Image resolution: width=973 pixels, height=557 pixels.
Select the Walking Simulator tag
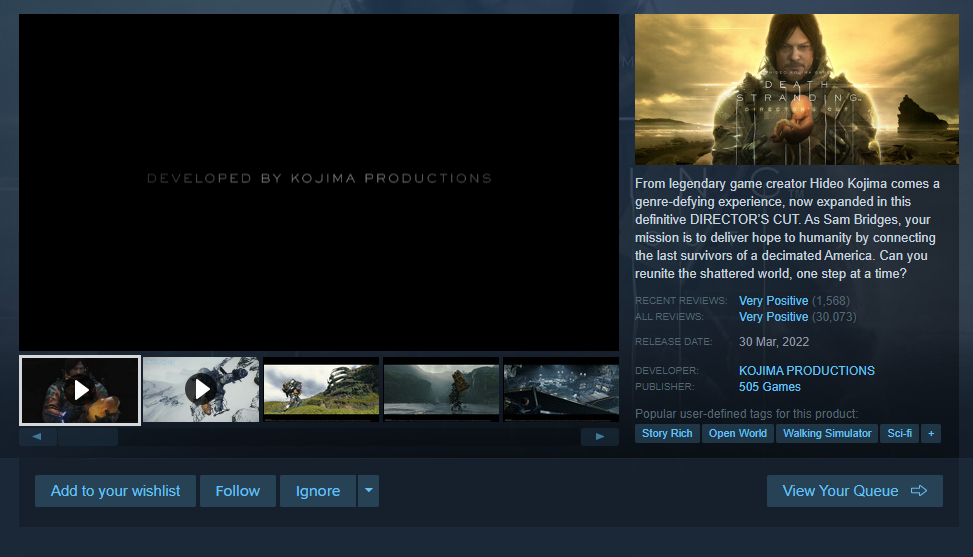point(827,434)
